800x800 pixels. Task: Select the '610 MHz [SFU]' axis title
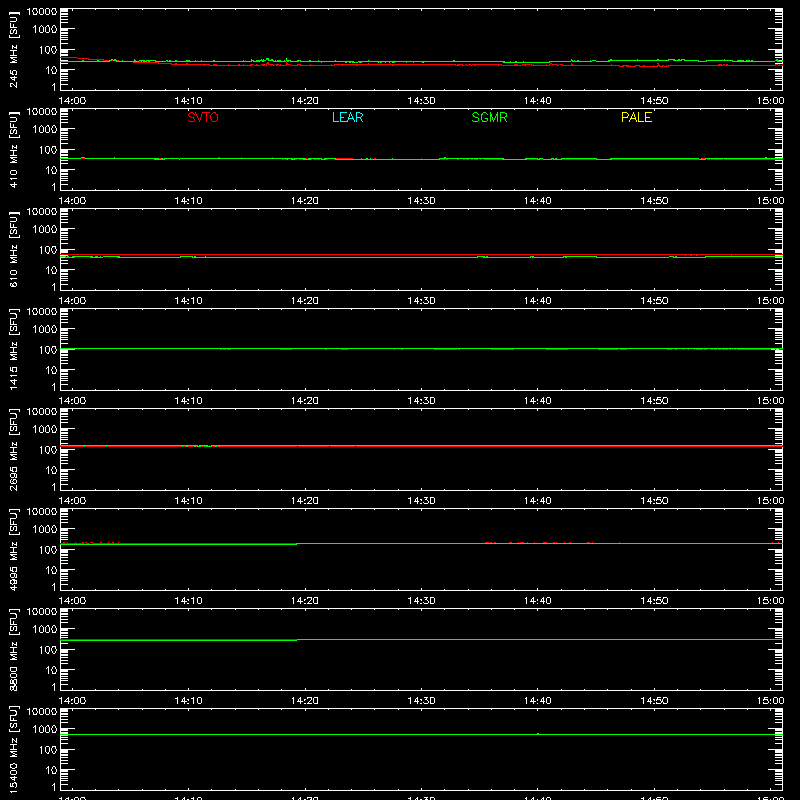tap(13, 249)
